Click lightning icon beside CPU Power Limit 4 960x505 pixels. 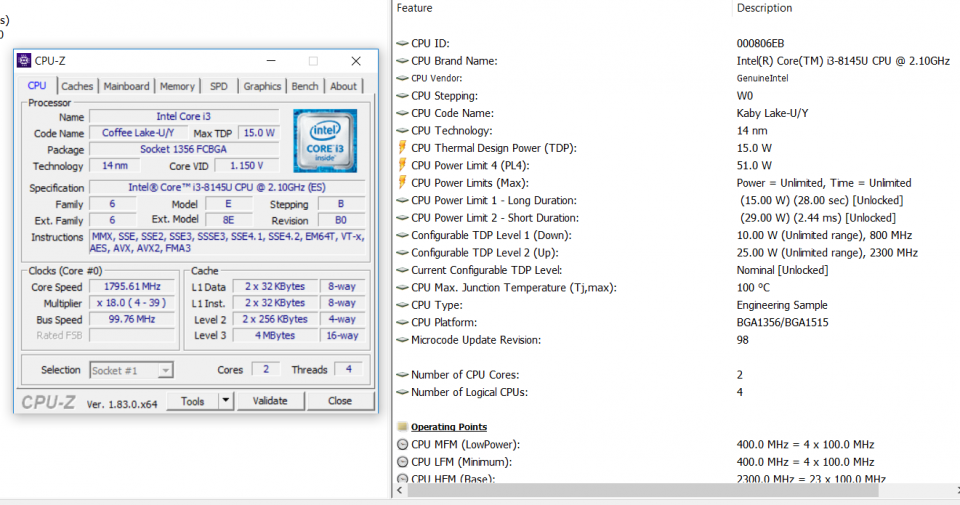point(402,165)
